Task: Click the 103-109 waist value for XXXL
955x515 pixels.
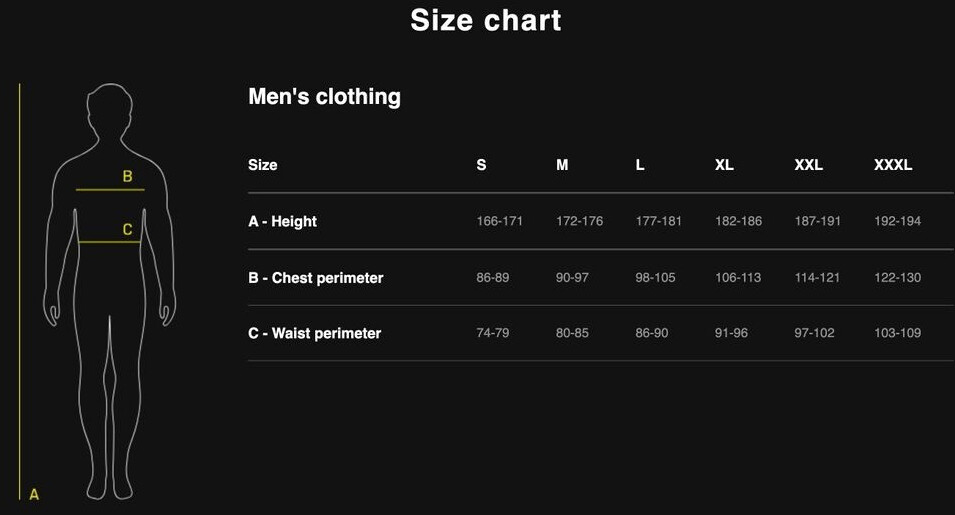Action: 897,333
